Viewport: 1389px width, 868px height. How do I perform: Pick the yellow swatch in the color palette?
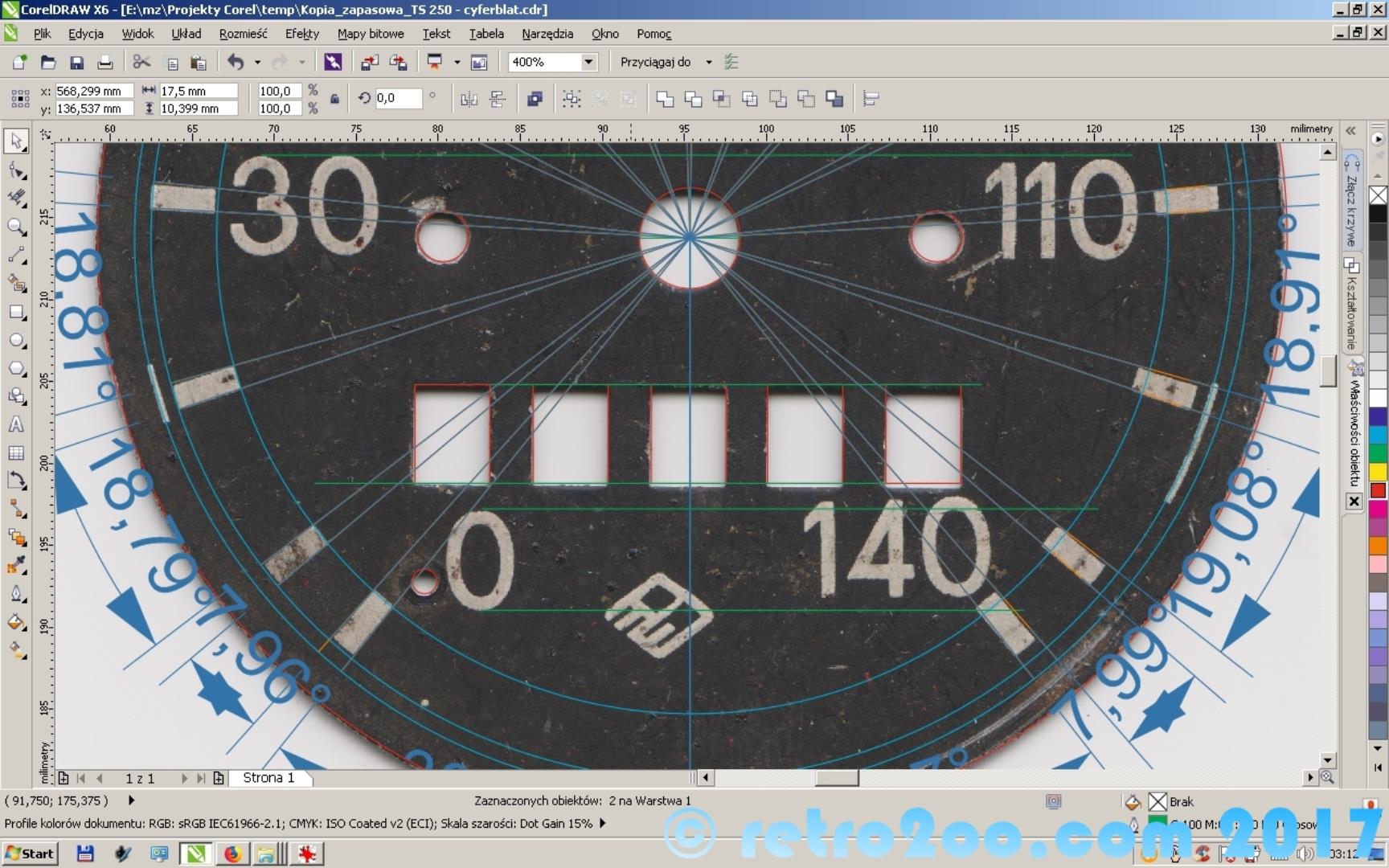click(x=1378, y=472)
